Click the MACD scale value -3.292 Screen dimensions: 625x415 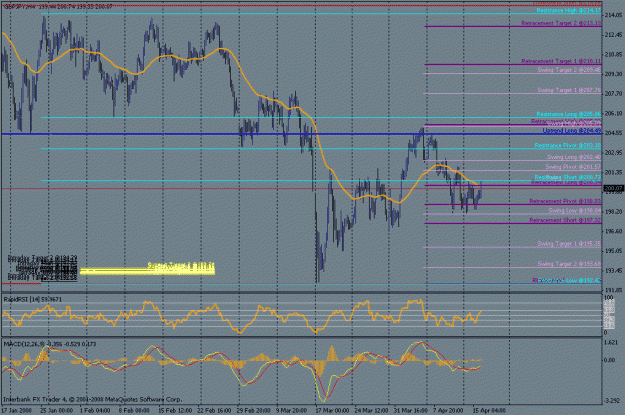(612, 401)
